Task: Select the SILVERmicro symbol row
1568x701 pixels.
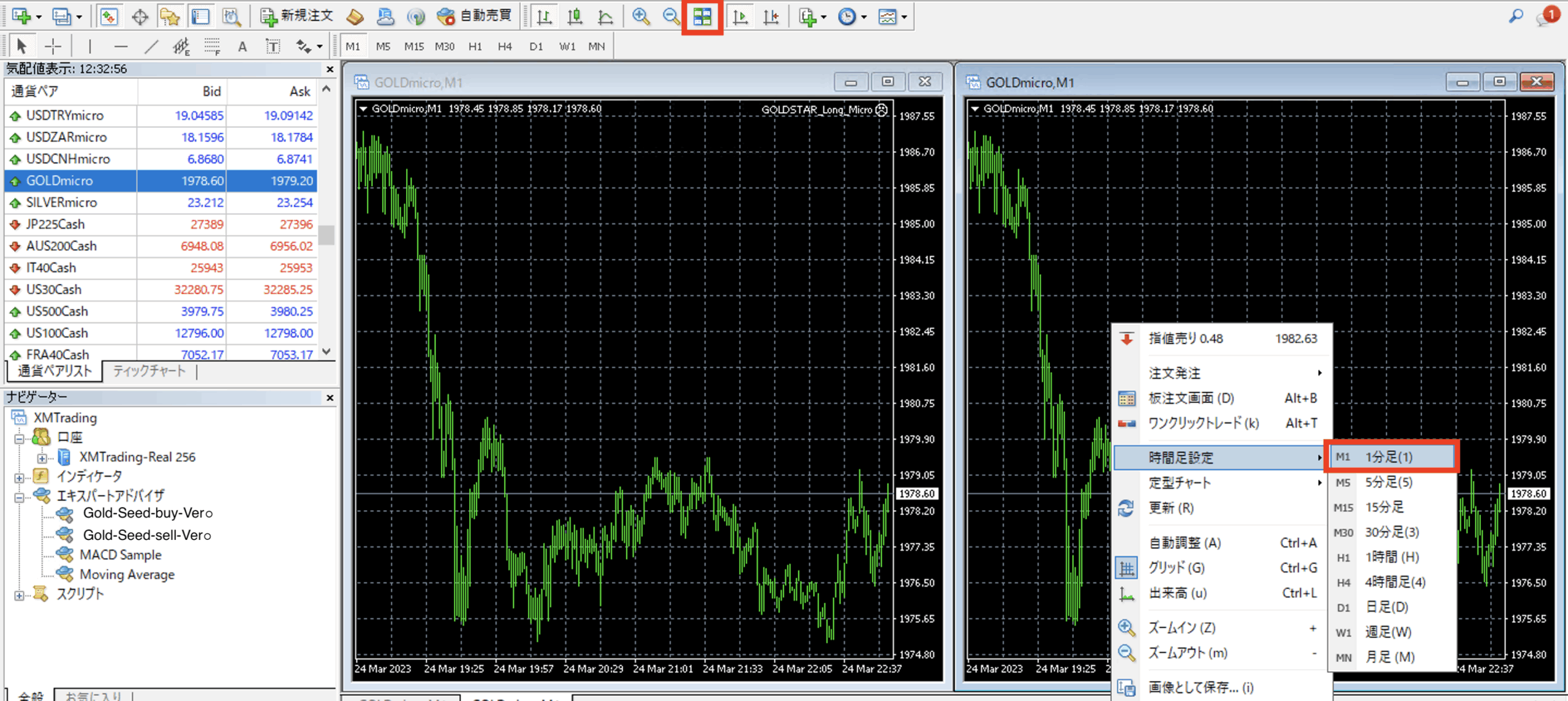Action: [161, 203]
